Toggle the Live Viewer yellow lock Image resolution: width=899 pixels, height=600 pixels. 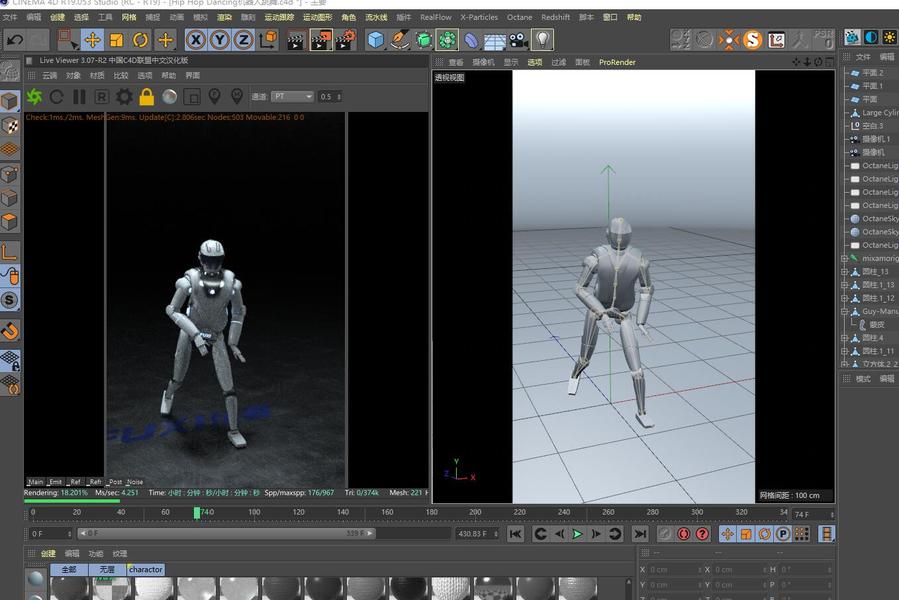click(x=147, y=96)
